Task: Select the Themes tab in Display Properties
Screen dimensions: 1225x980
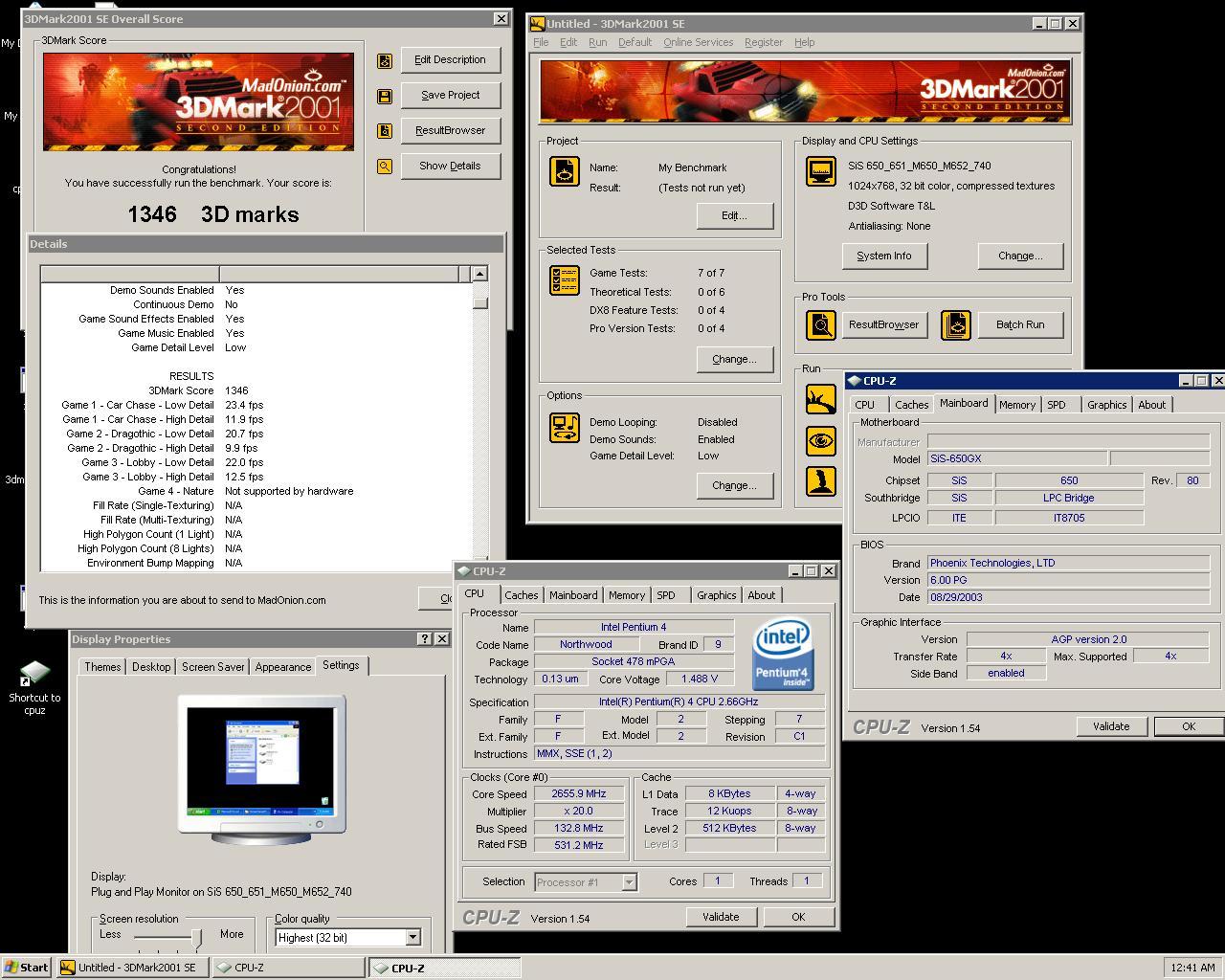Action: tap(102, 667)
